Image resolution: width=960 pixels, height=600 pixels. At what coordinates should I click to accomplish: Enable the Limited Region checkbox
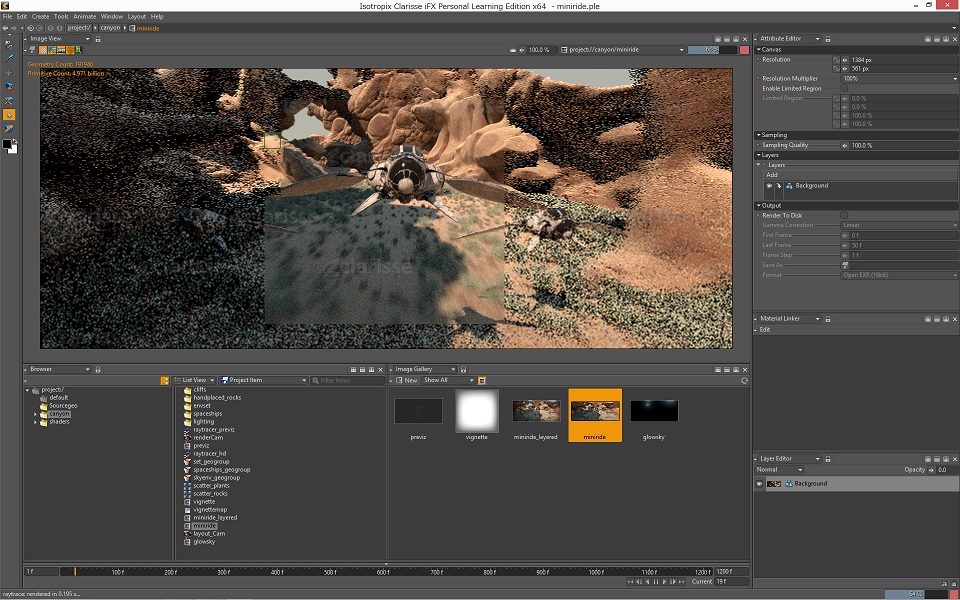[x=844, y=88]
